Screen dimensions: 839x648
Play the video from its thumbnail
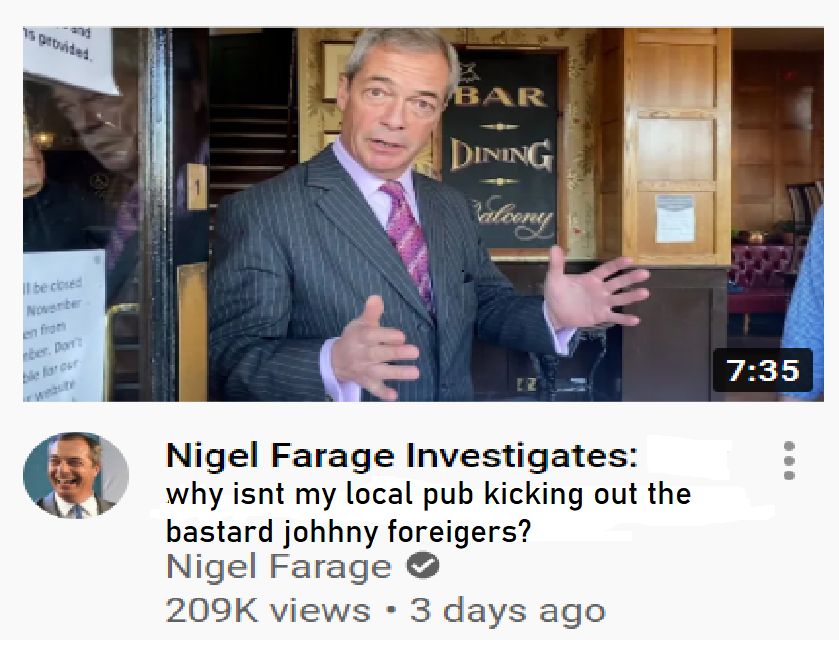coord(423,214)
